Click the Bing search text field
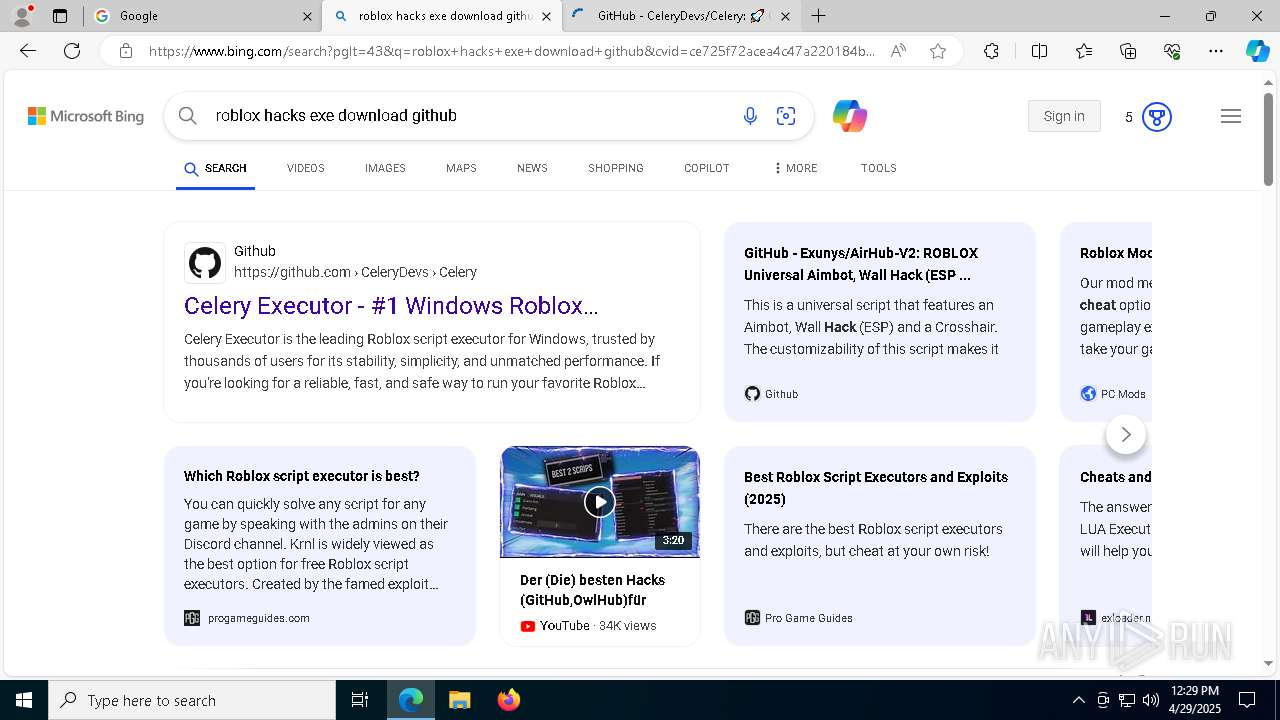This screenshot has width=1280, height=720. coord(470,116)
